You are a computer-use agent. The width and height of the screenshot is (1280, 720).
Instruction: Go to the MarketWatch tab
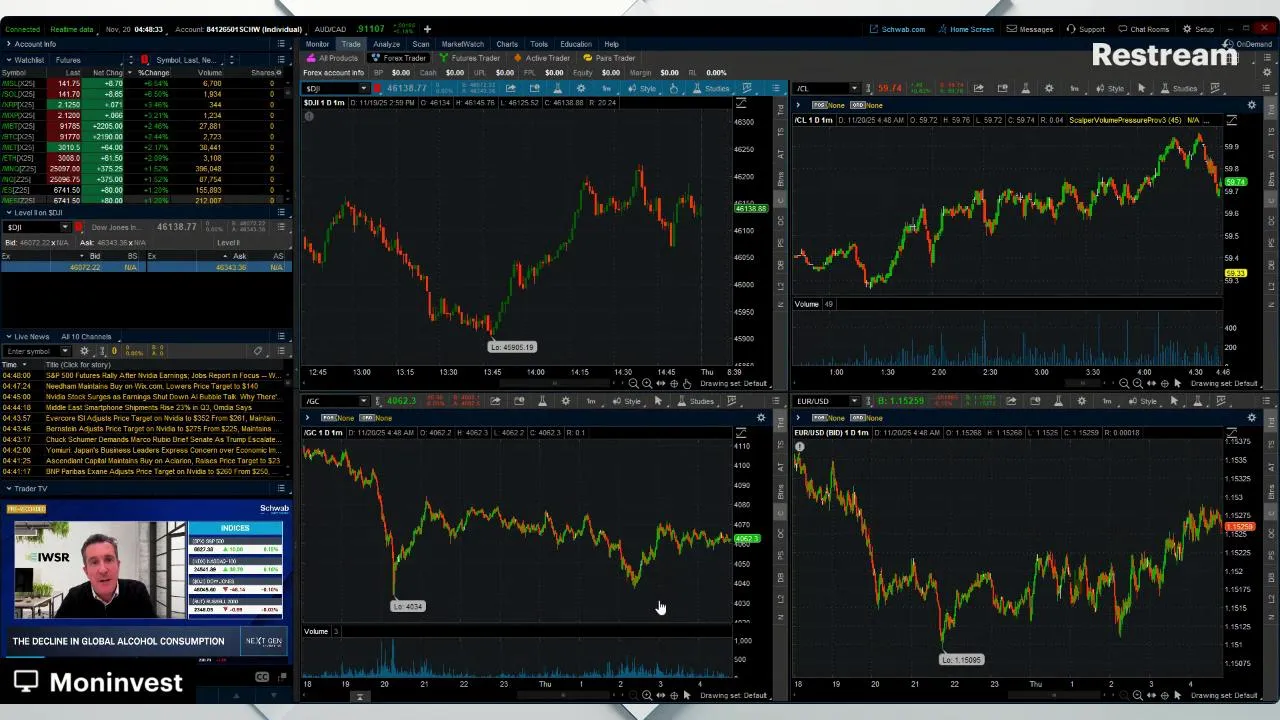pos(462,44)
